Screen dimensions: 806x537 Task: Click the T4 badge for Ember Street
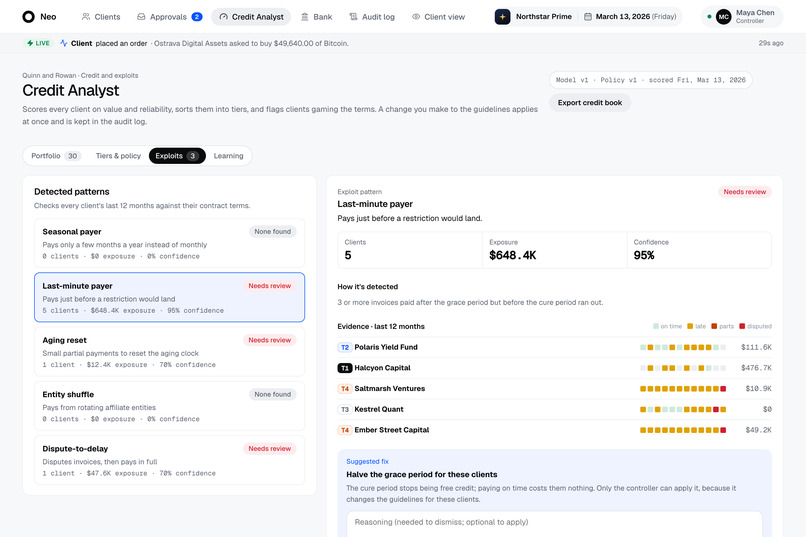tap(344, 430)
